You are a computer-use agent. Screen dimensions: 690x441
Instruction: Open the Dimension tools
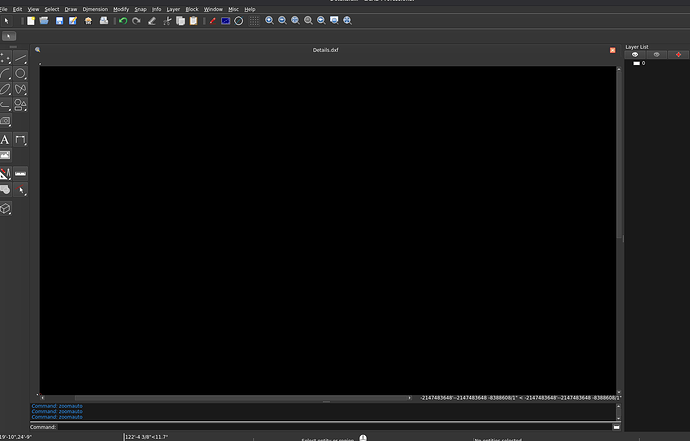click(20, 140)
